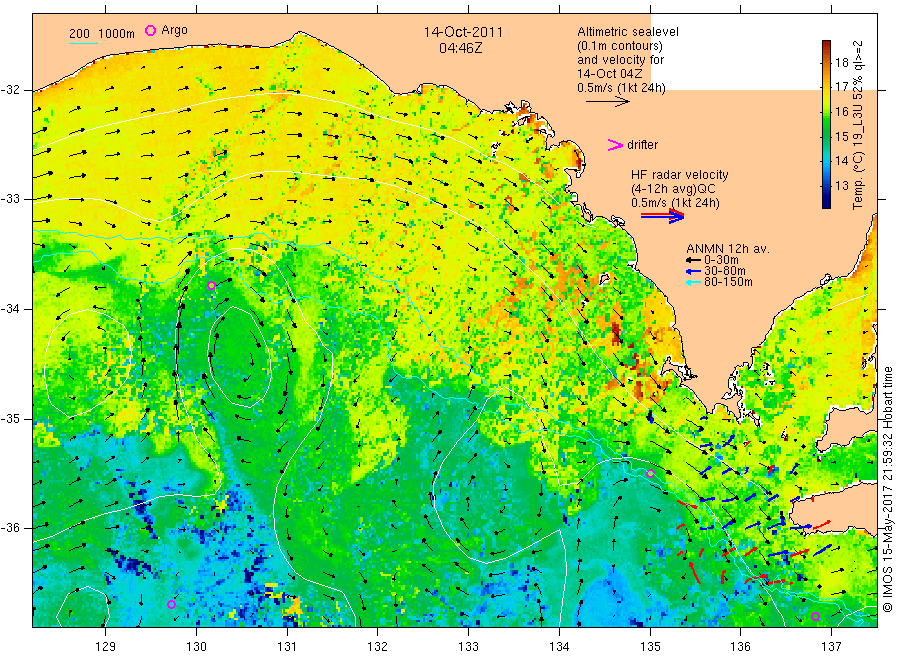Click the longitude 134 axis label
900x660 pixels.
point(559,646)
